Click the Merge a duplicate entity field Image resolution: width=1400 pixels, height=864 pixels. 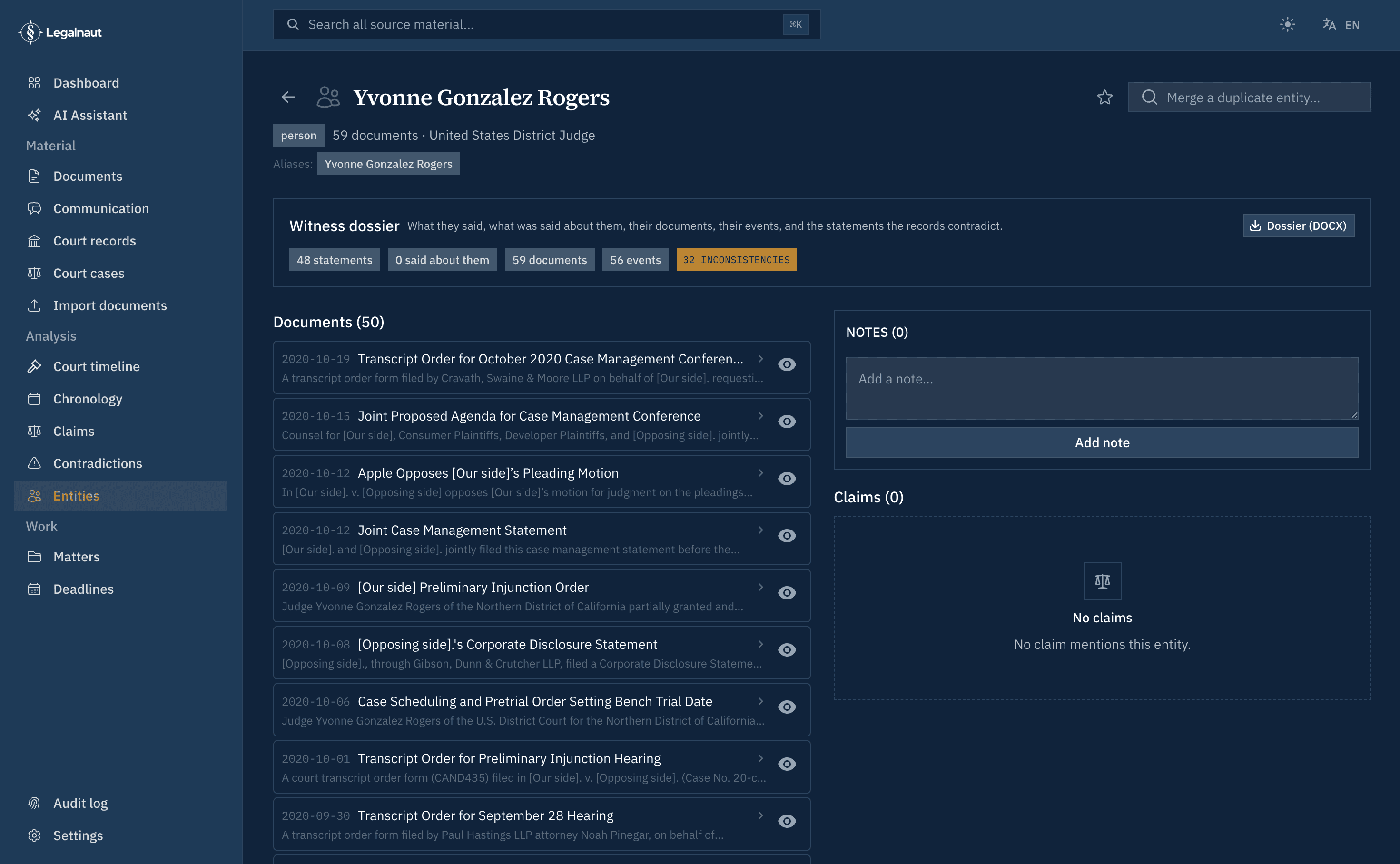click(1249, 97)
